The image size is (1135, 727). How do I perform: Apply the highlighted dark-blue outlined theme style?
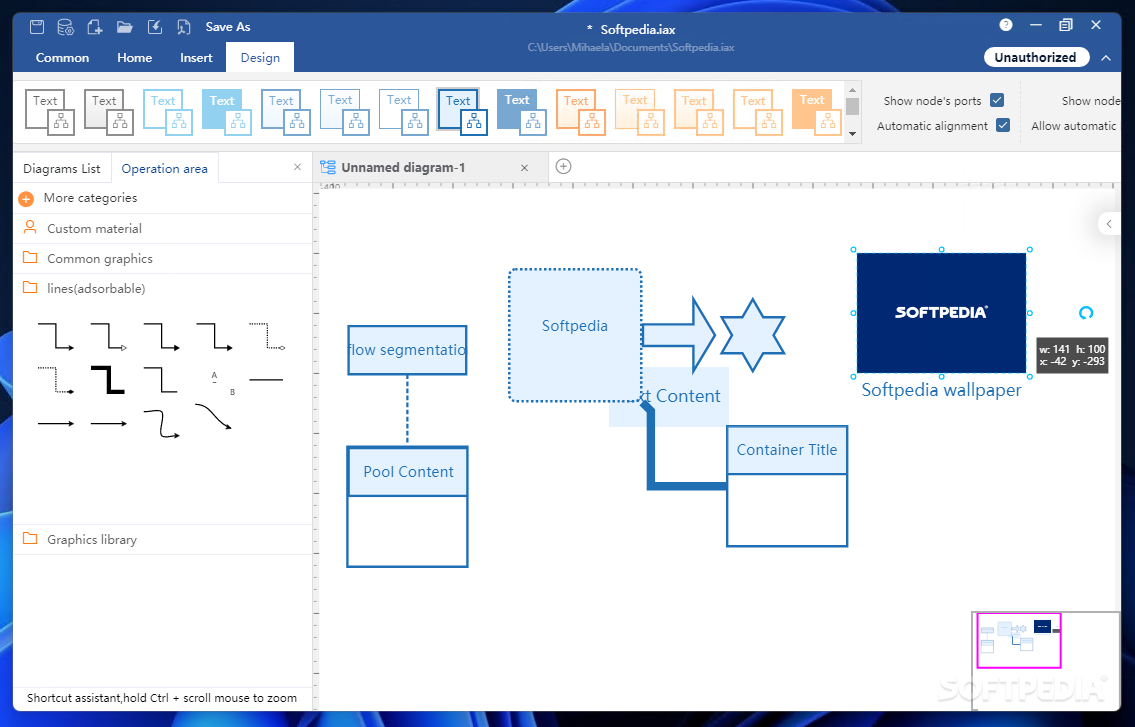click(x=463, y=112)
